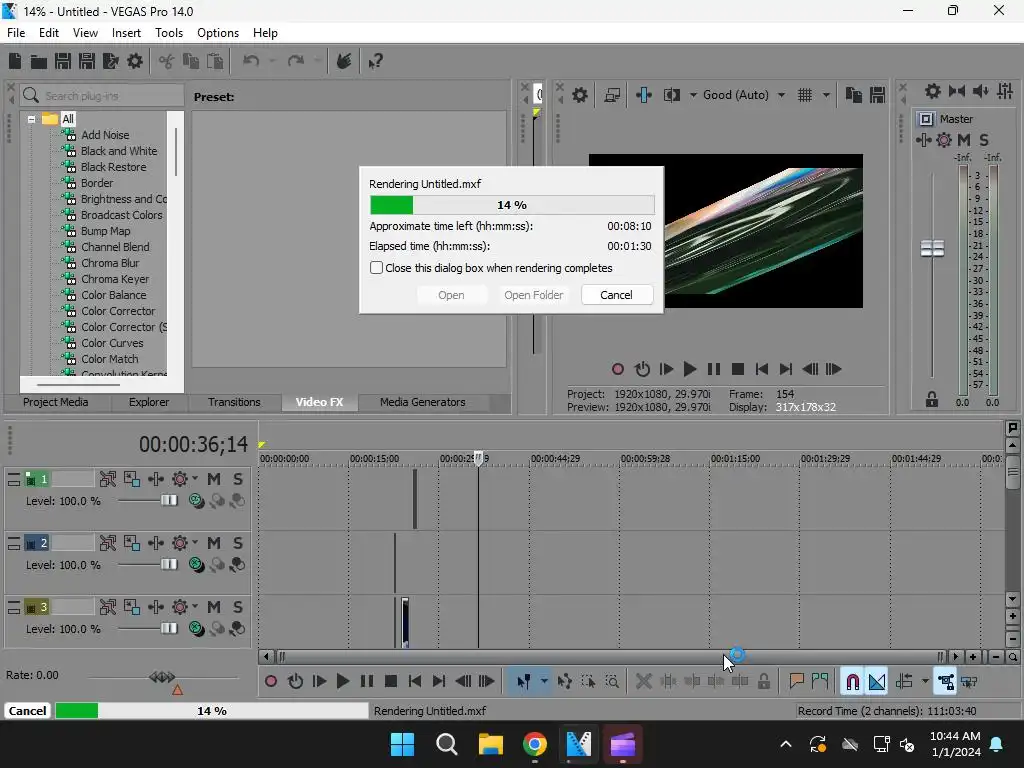Click the Insert Region flag icon
Screen dimensions: 1024x768
tap(820, 681)
